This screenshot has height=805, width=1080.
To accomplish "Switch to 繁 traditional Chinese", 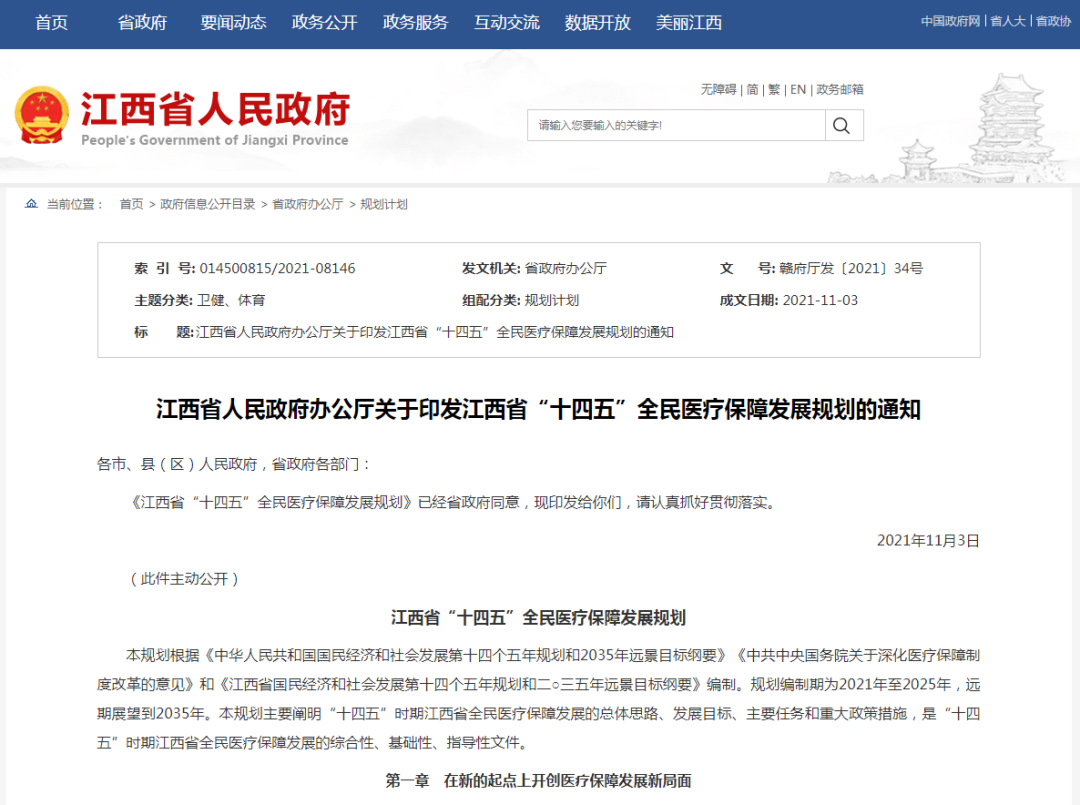I will [x=774, y=90].
